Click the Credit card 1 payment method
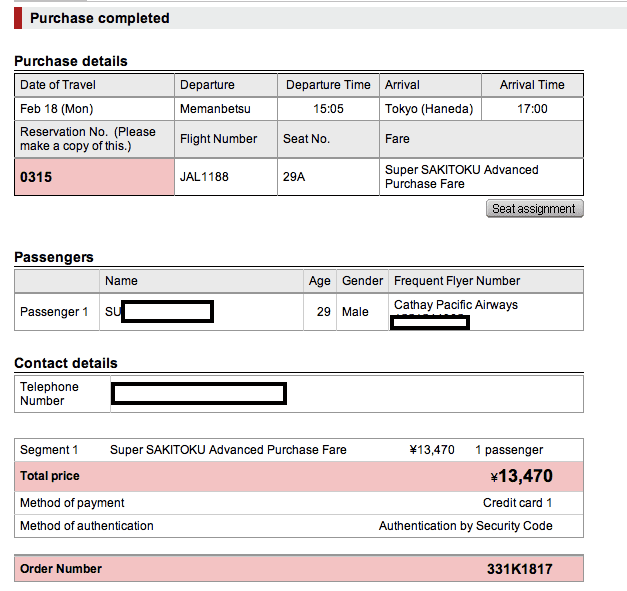627x591 pixels. pyautogui.click(x=517, y=503)
